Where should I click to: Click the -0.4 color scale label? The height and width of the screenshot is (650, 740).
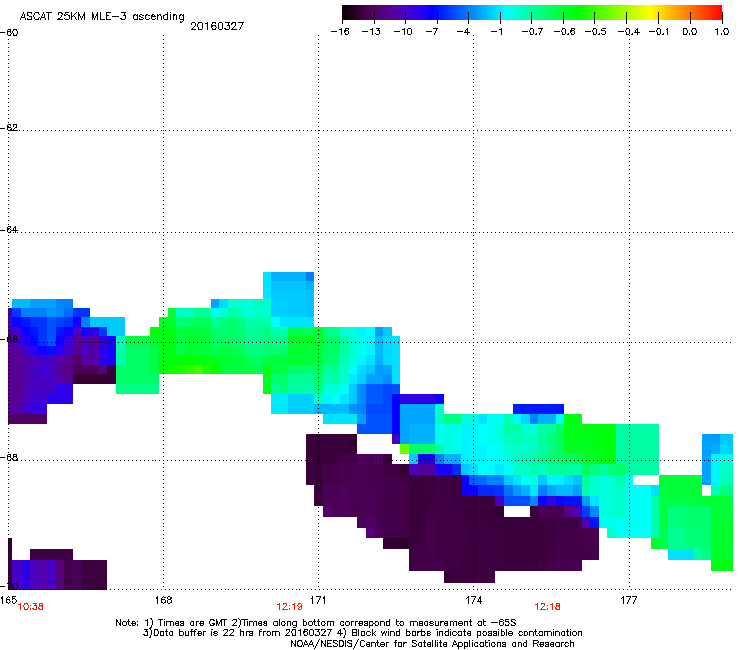[628, 32]
